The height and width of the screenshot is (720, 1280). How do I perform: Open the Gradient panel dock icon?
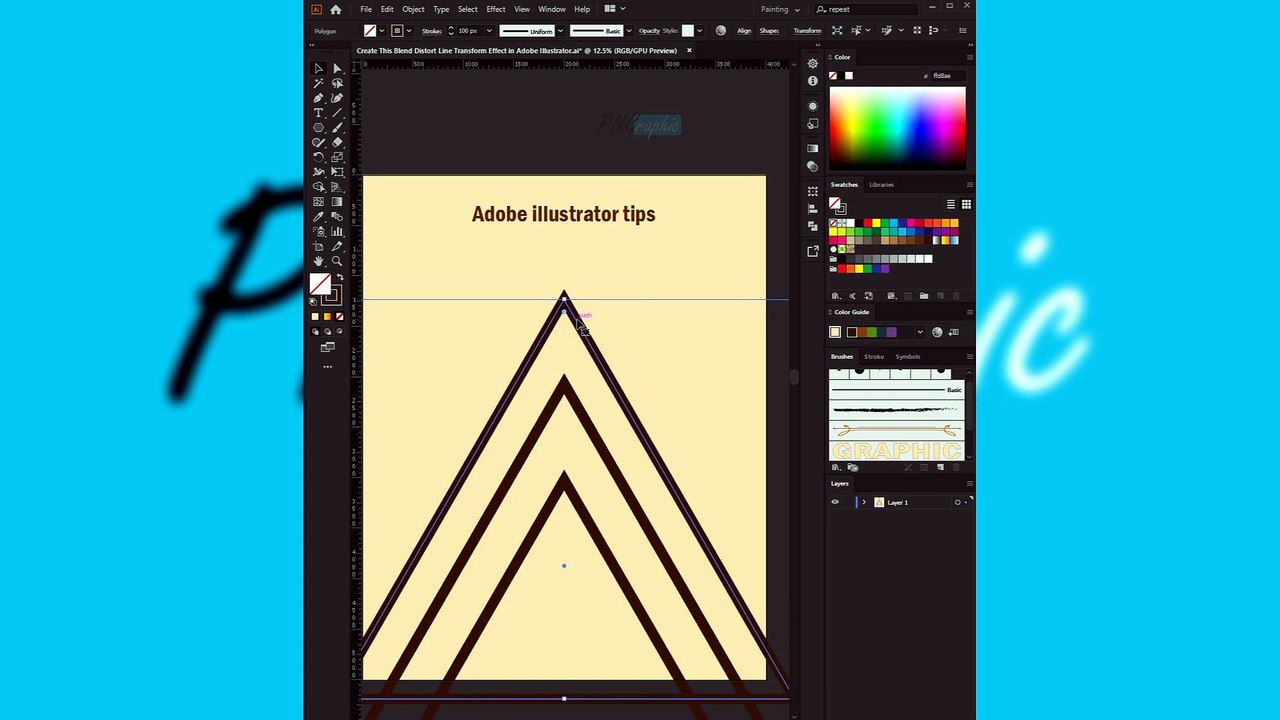(x=812, y=149)
